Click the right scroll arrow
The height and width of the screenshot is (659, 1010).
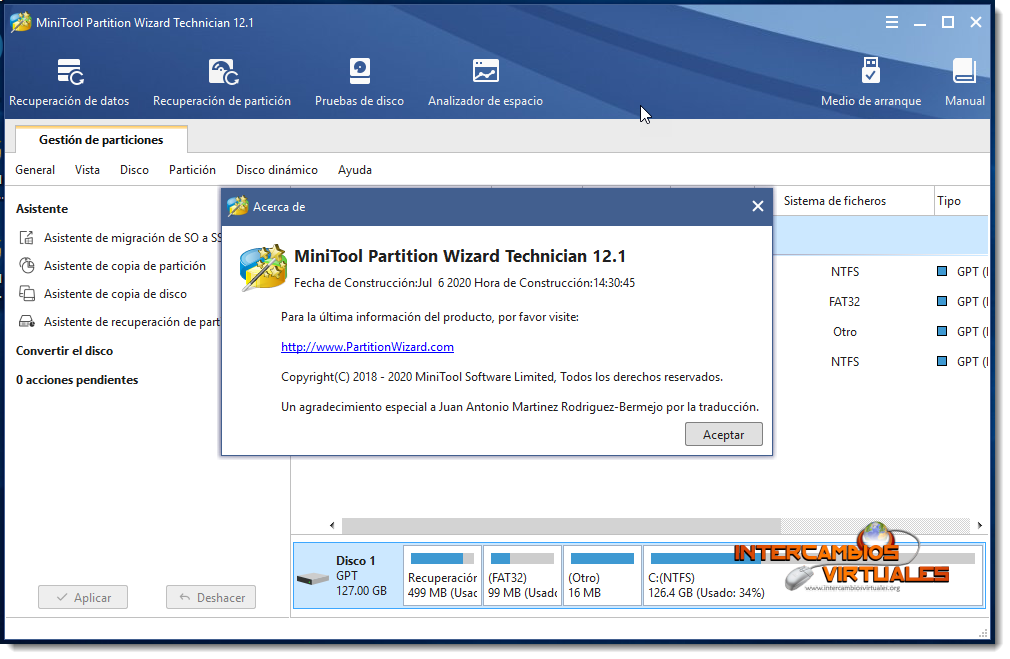pyautogui.click(x=979, y=525)
